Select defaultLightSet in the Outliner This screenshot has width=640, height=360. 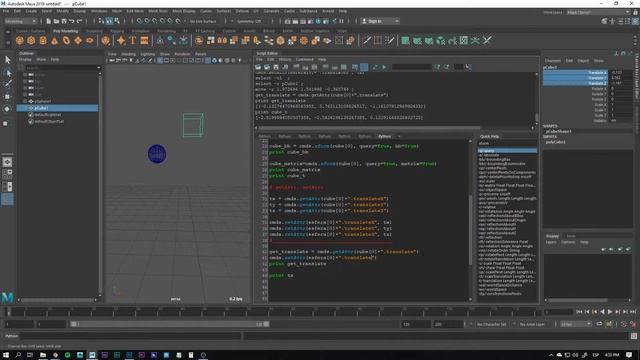click(x=48, y=115)
